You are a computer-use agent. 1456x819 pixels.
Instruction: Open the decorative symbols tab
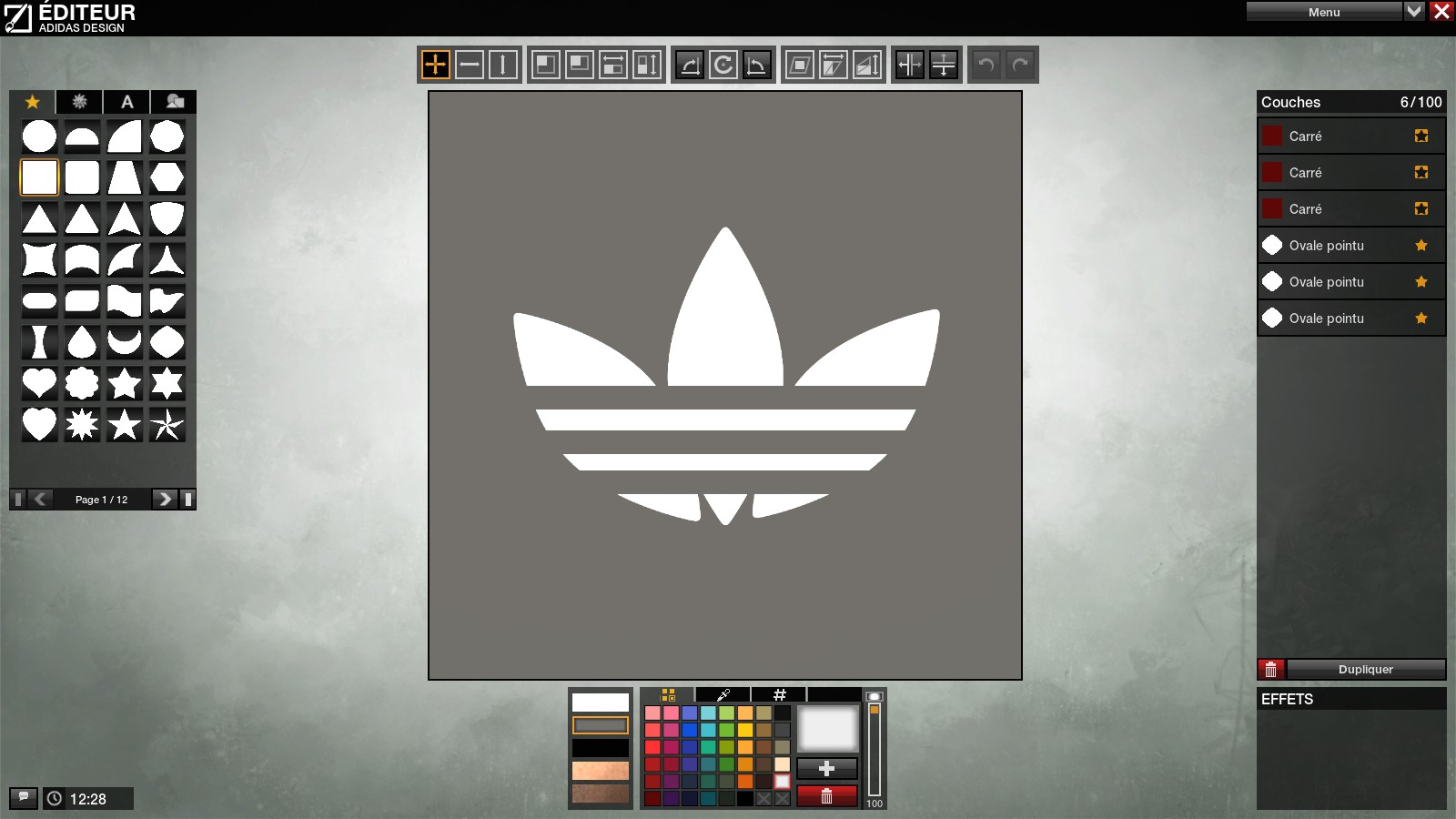tap(80, 102)
